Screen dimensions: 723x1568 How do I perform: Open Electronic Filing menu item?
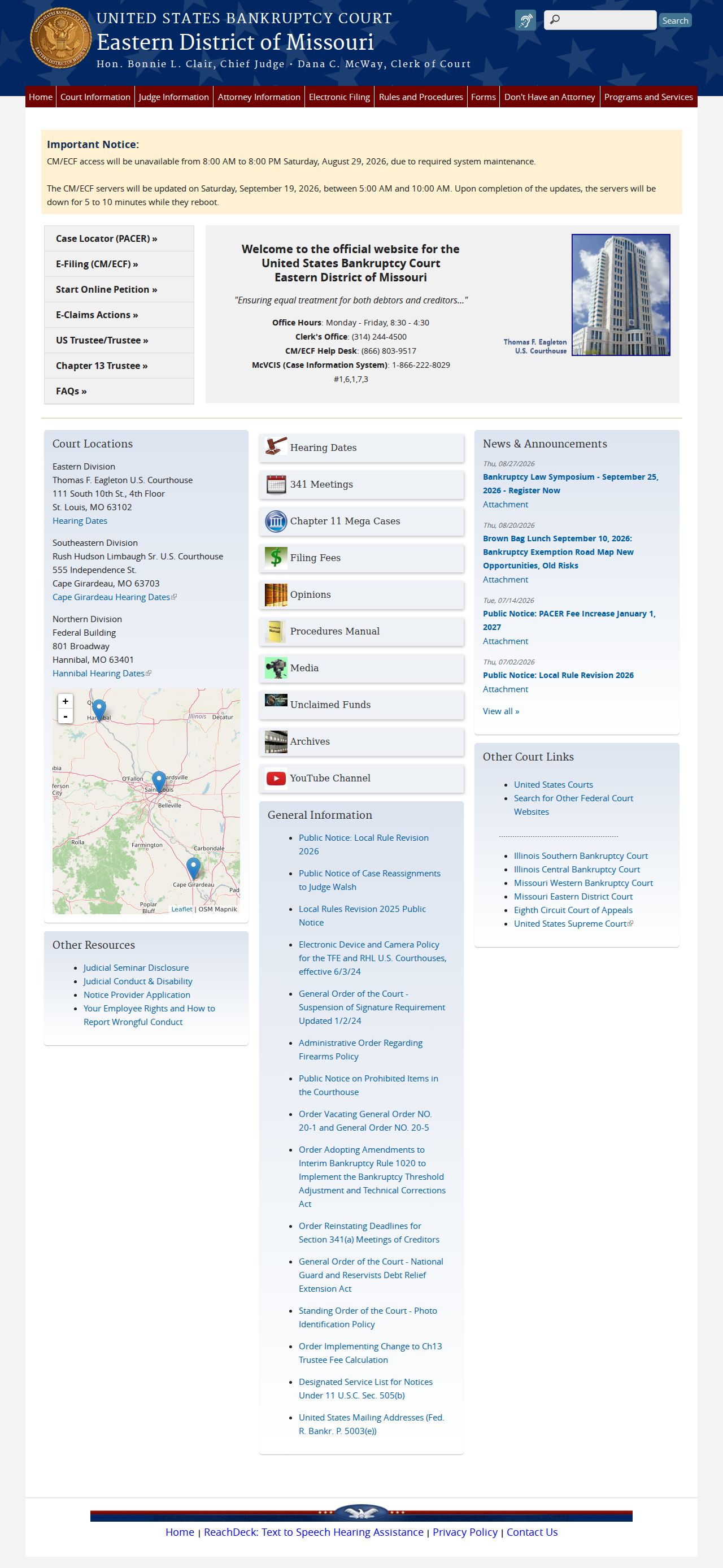click(x=339, y=97)
